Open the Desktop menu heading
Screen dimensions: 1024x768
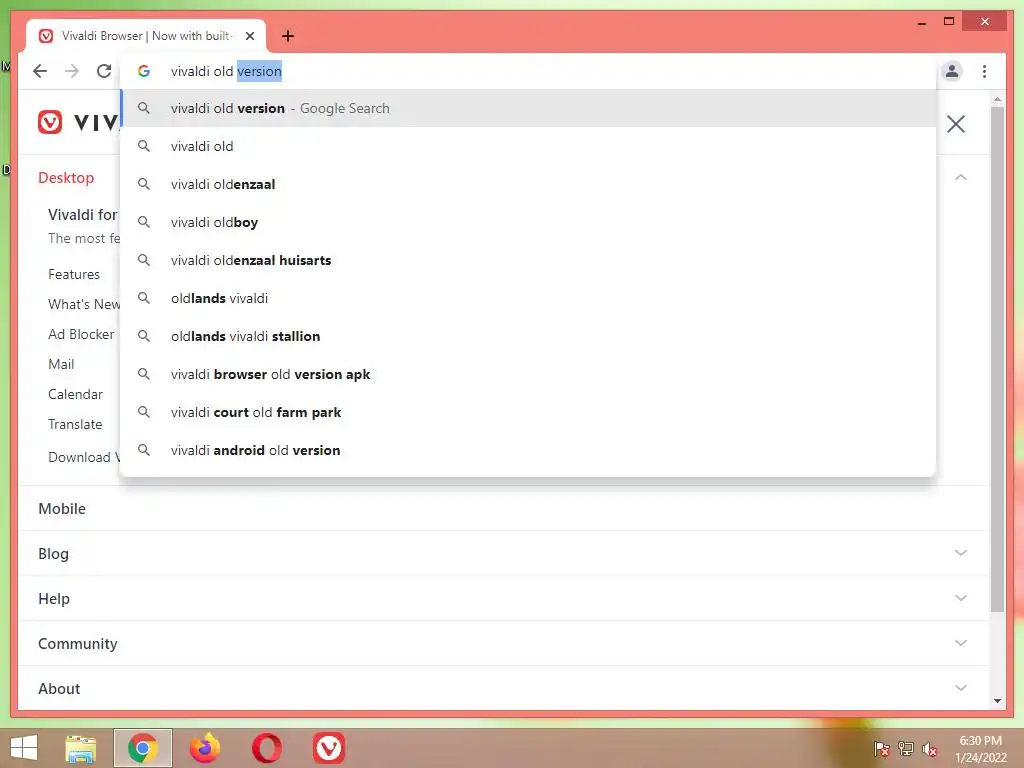66,178
